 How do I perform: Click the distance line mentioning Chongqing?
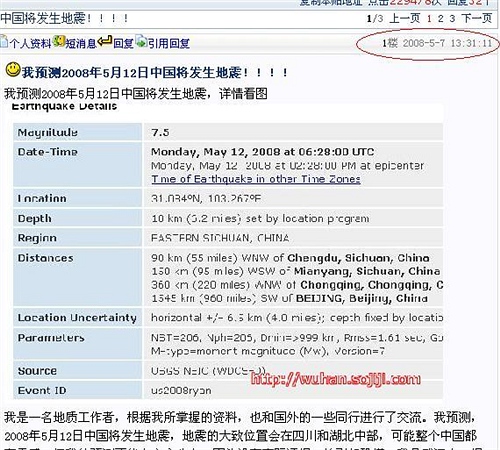pyautogui.click(x=297, y=285)
